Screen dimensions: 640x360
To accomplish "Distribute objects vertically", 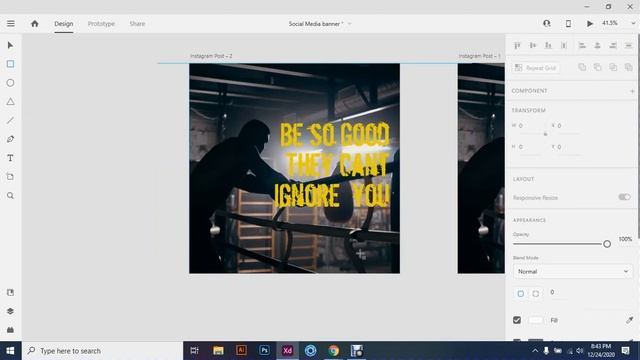I will pos(564,45).
